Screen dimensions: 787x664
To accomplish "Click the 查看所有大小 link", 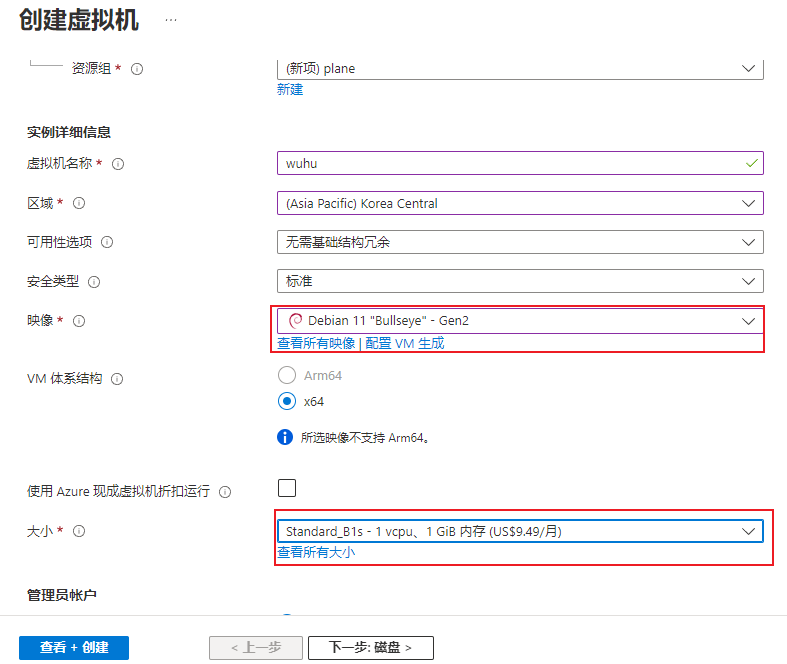I will 316,552.
